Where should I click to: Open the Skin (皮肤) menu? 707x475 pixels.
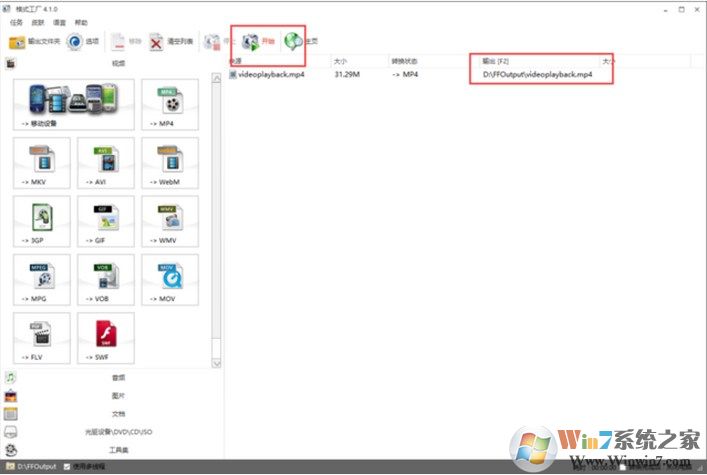38,23
